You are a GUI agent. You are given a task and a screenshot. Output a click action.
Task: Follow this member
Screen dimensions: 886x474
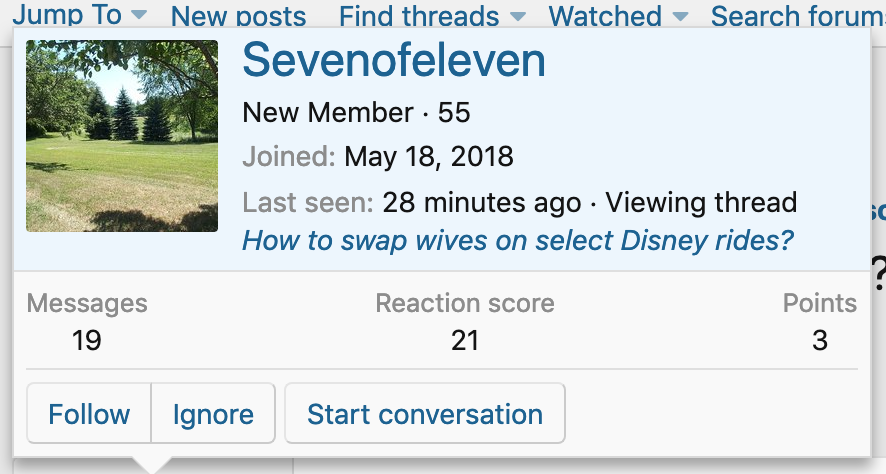click(x=89, y=414)
